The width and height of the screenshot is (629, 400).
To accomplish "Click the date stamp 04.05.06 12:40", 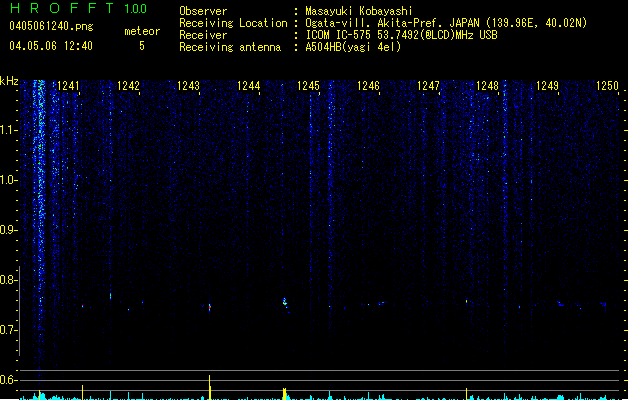I will [51, 46].
